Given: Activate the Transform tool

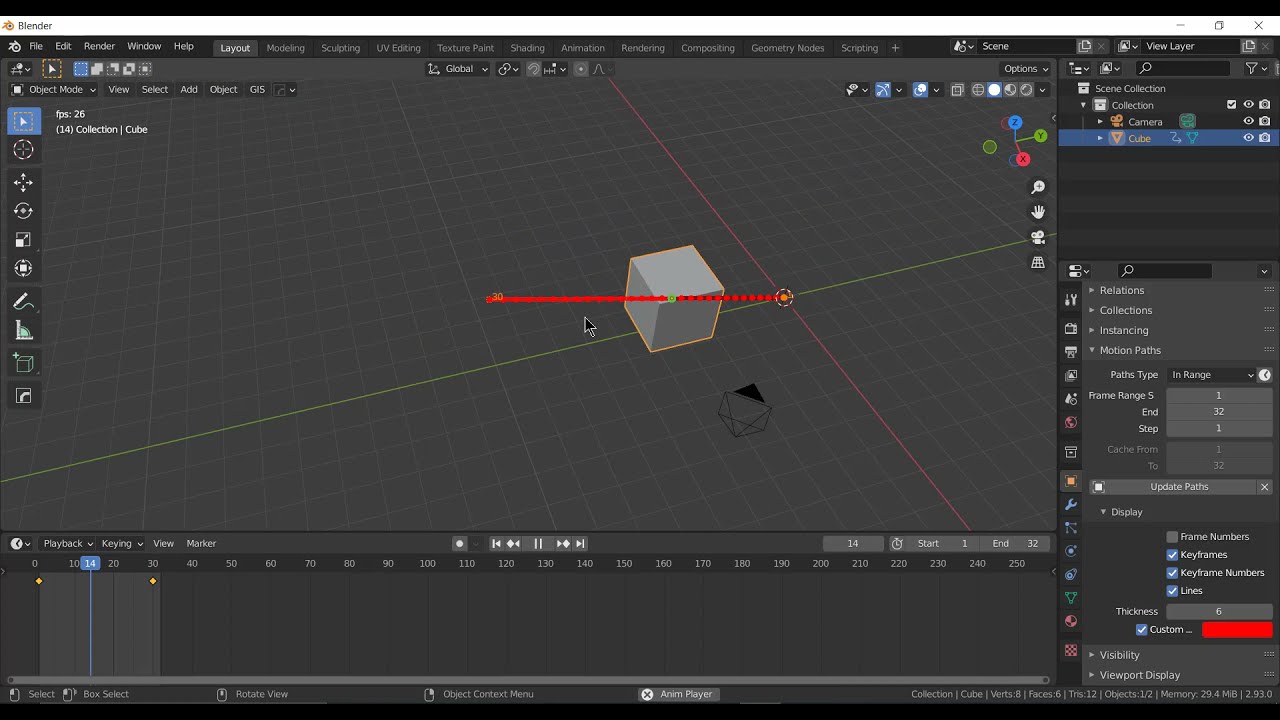Looking at the screenshot, I should (23, 268).
